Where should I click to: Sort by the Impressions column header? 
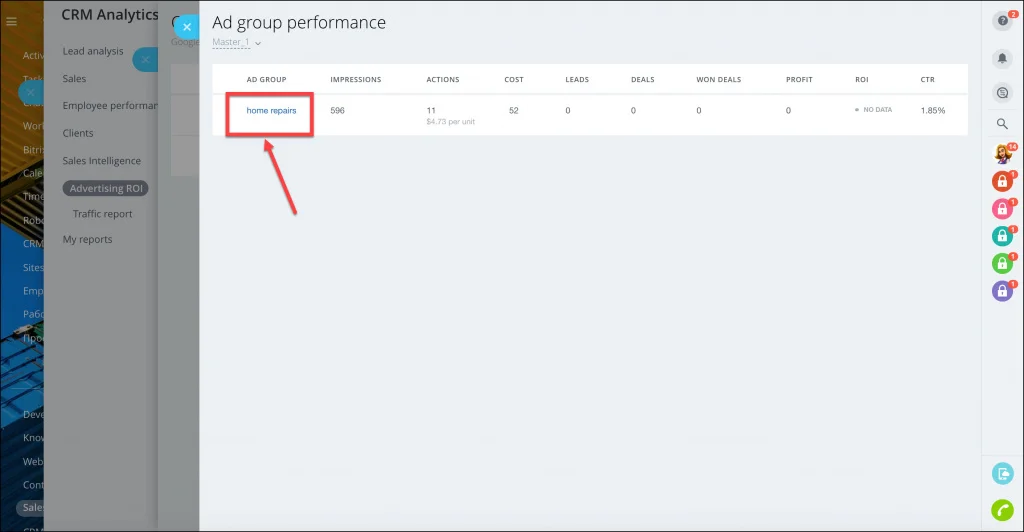(355, 80)
